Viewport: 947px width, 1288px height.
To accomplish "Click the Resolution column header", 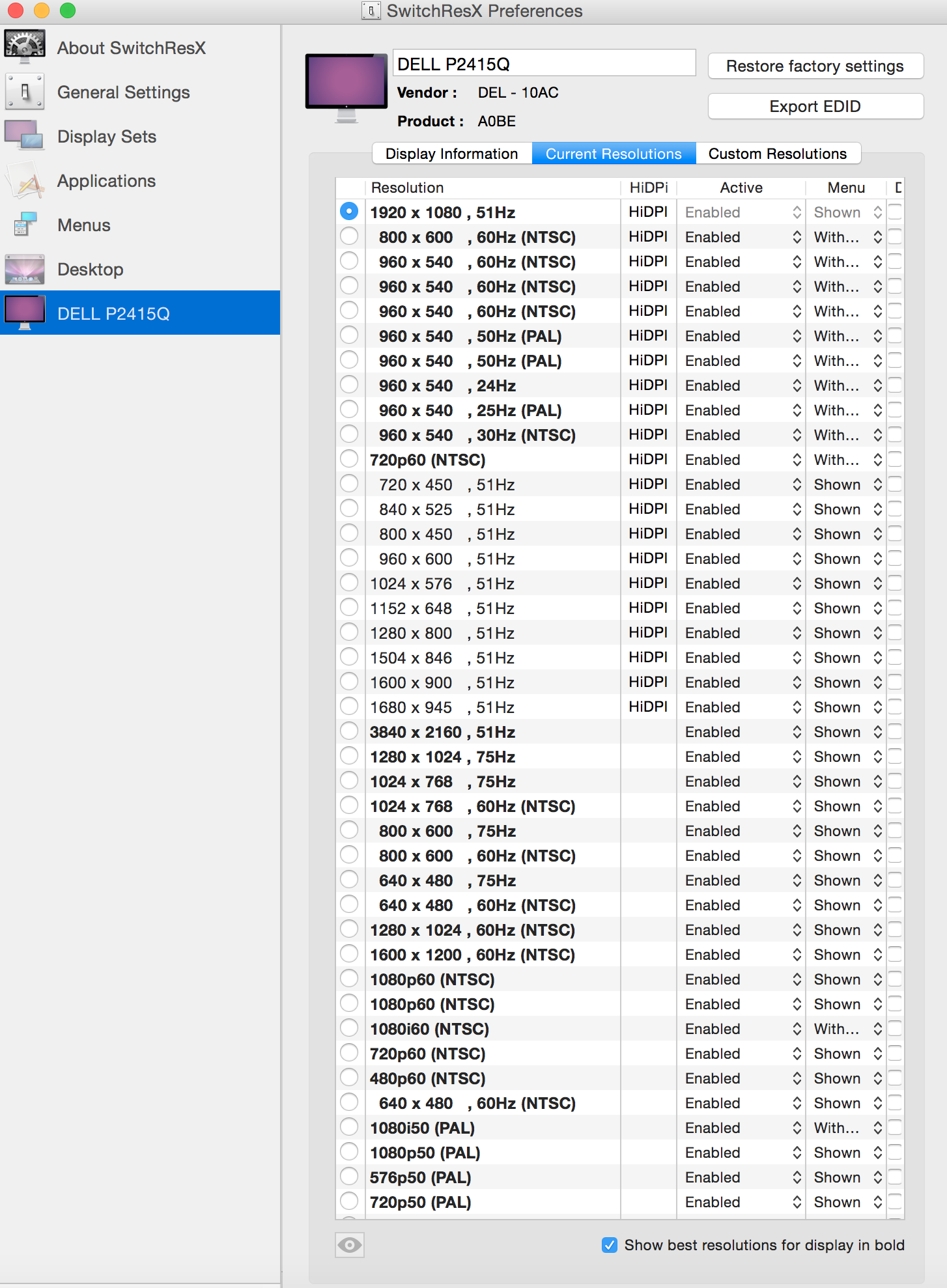I will [492, 188].
